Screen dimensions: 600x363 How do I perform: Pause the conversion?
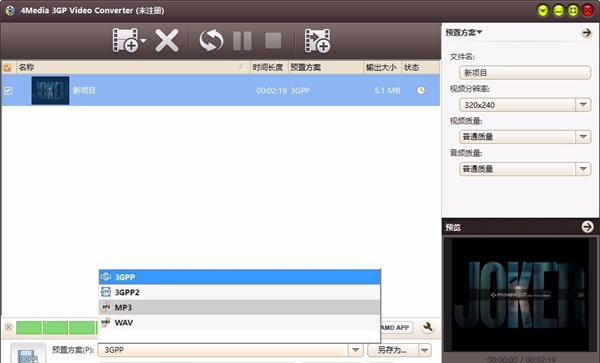coord(242,41)
